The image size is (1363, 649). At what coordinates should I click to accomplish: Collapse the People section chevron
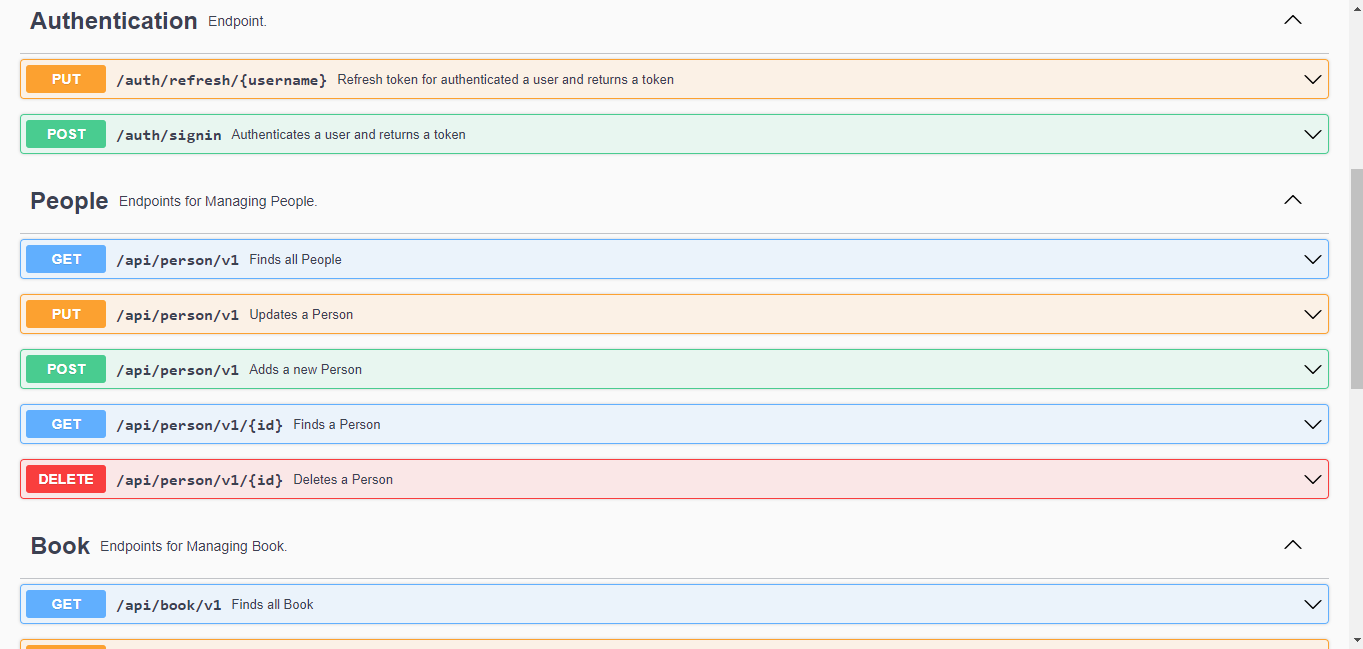1293,200
